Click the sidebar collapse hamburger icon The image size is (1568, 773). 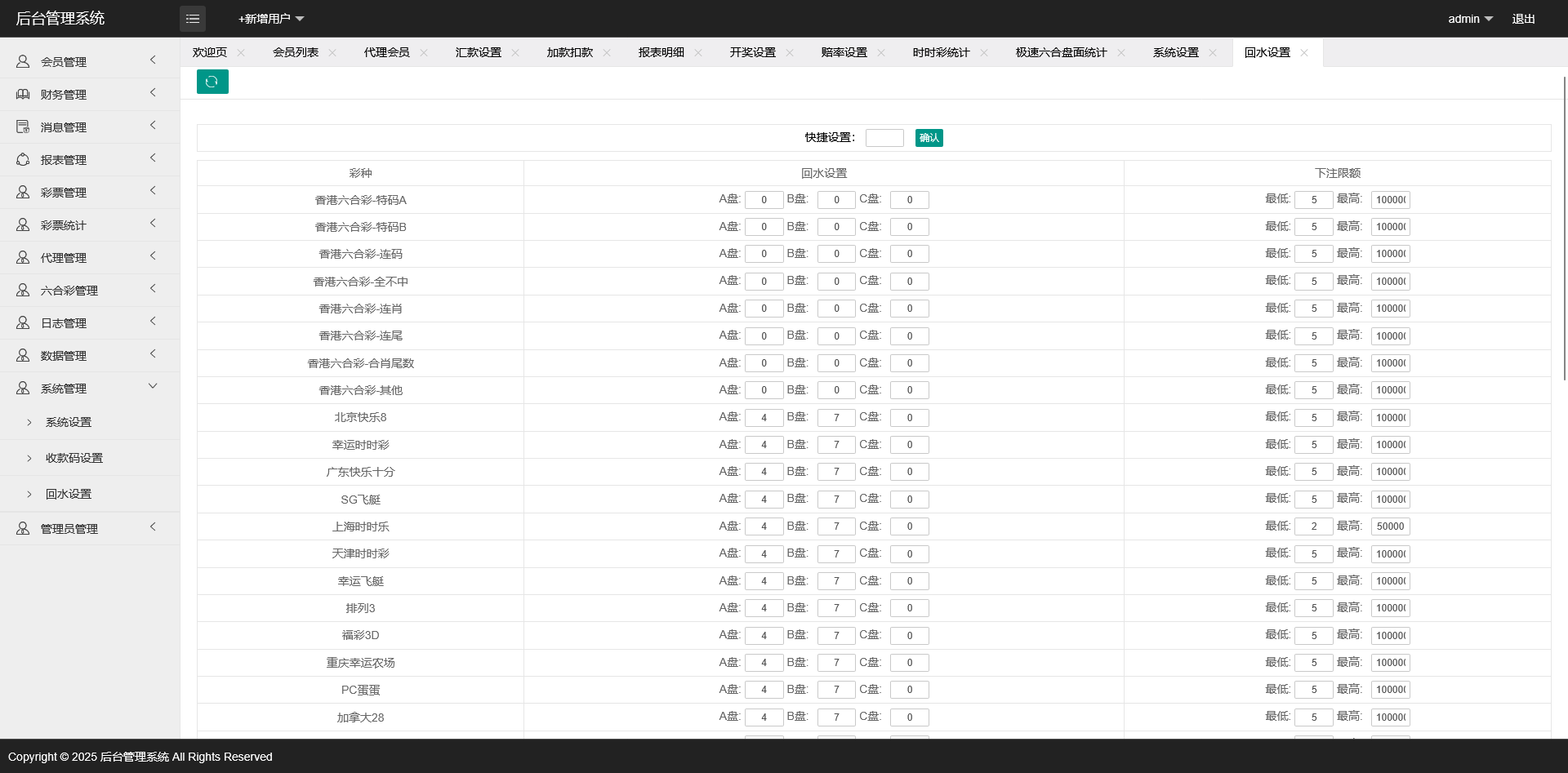(x=193, y=19)
